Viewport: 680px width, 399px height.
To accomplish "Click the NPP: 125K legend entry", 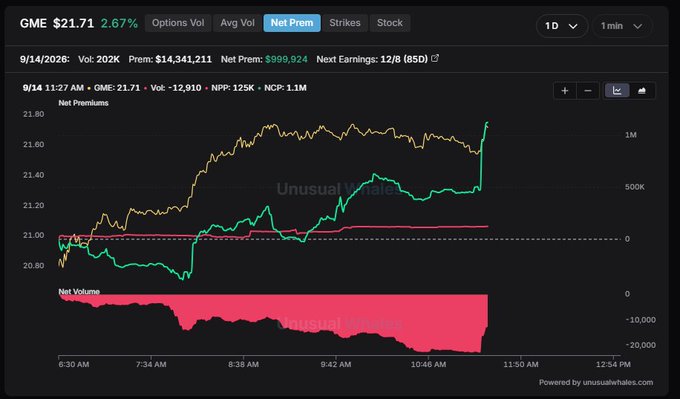I will [x=233, y=88].
